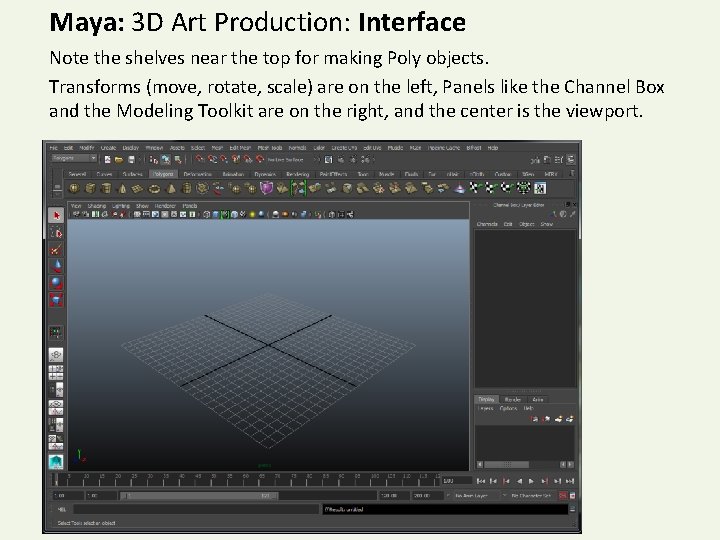
Task: Activate the Move tool with cone icon
Action: point(56,267)
